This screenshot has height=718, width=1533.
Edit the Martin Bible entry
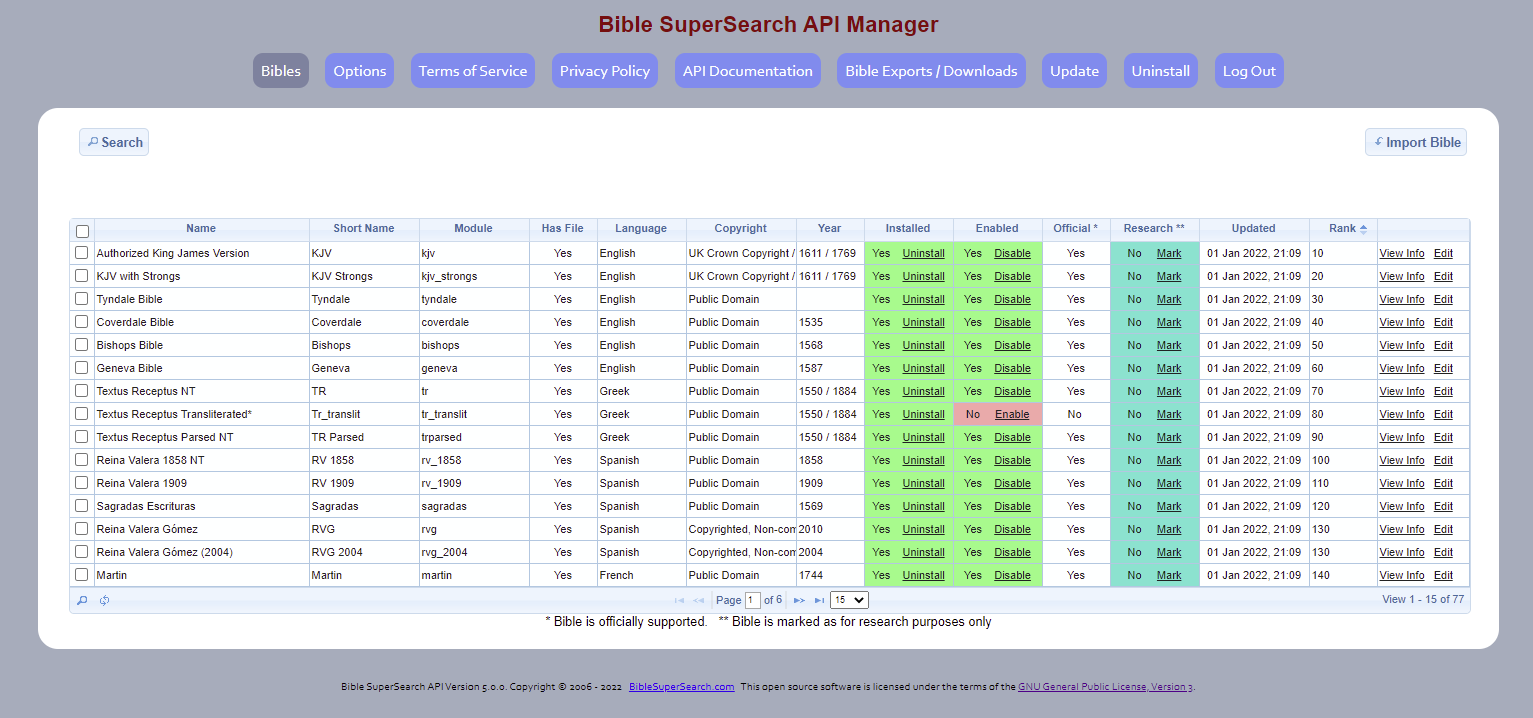(x=1443, y=575)
